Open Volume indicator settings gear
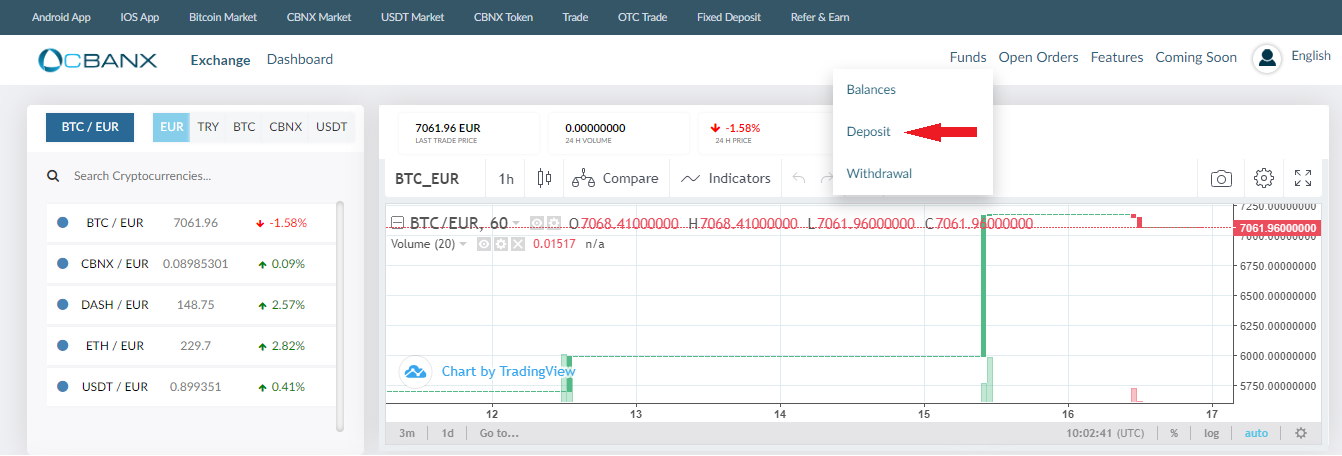This screenshot has width=1342, height=456. point(501,244)
